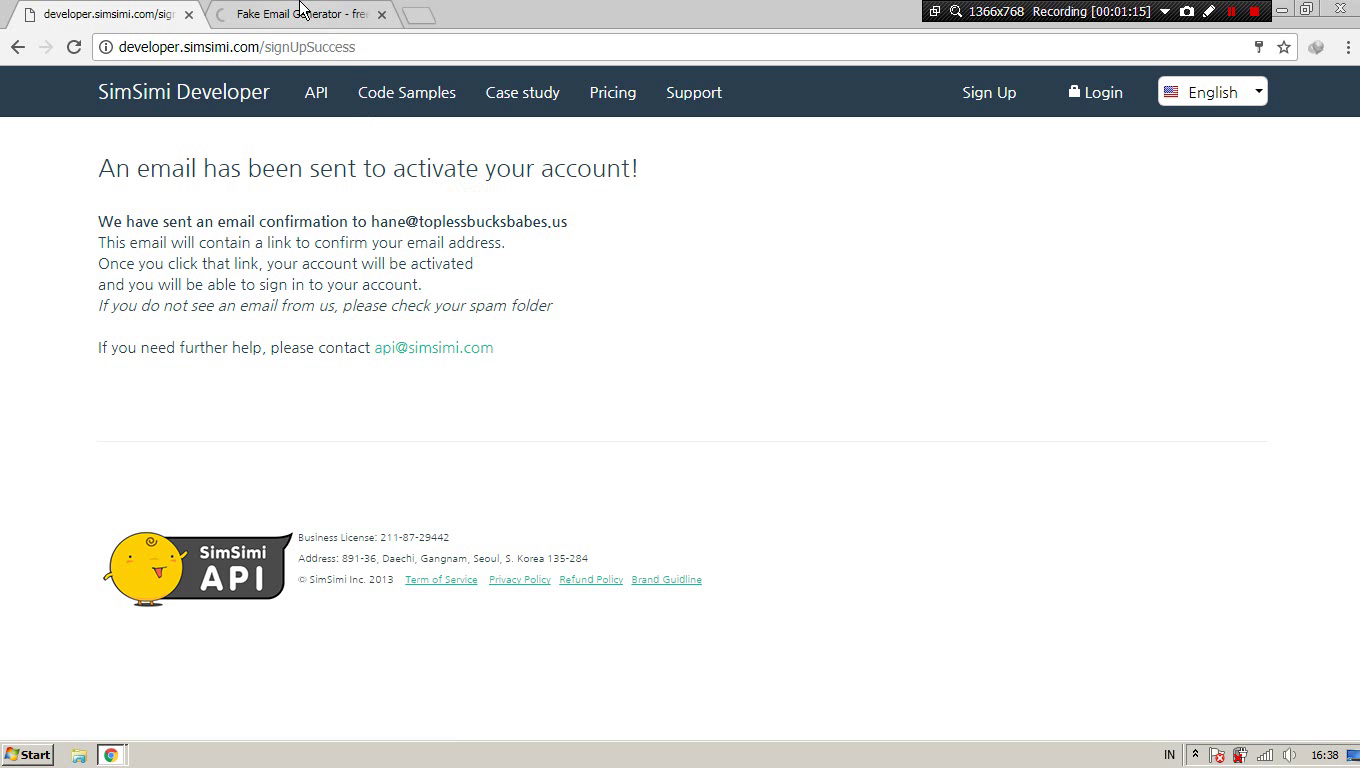1360x768 pixels.
Task: Open the Support page
Action: point(694,92)
